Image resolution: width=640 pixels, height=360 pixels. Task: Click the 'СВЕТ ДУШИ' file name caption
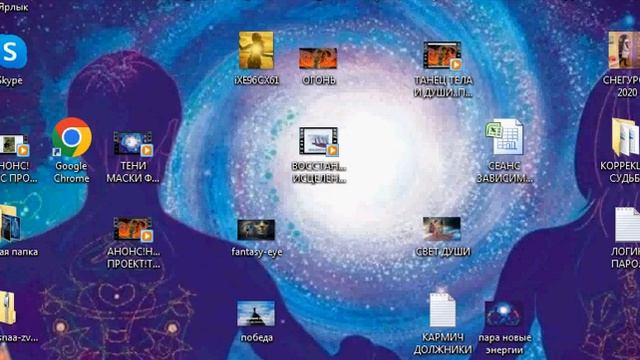443,252
